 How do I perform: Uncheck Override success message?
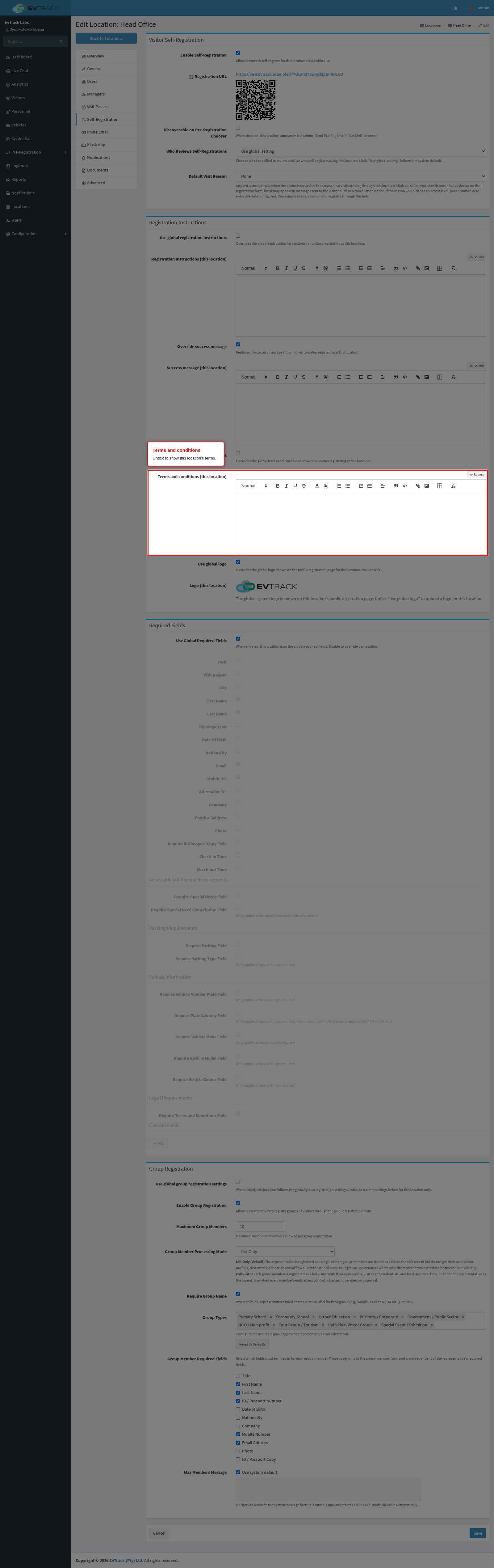pos(238,345)
